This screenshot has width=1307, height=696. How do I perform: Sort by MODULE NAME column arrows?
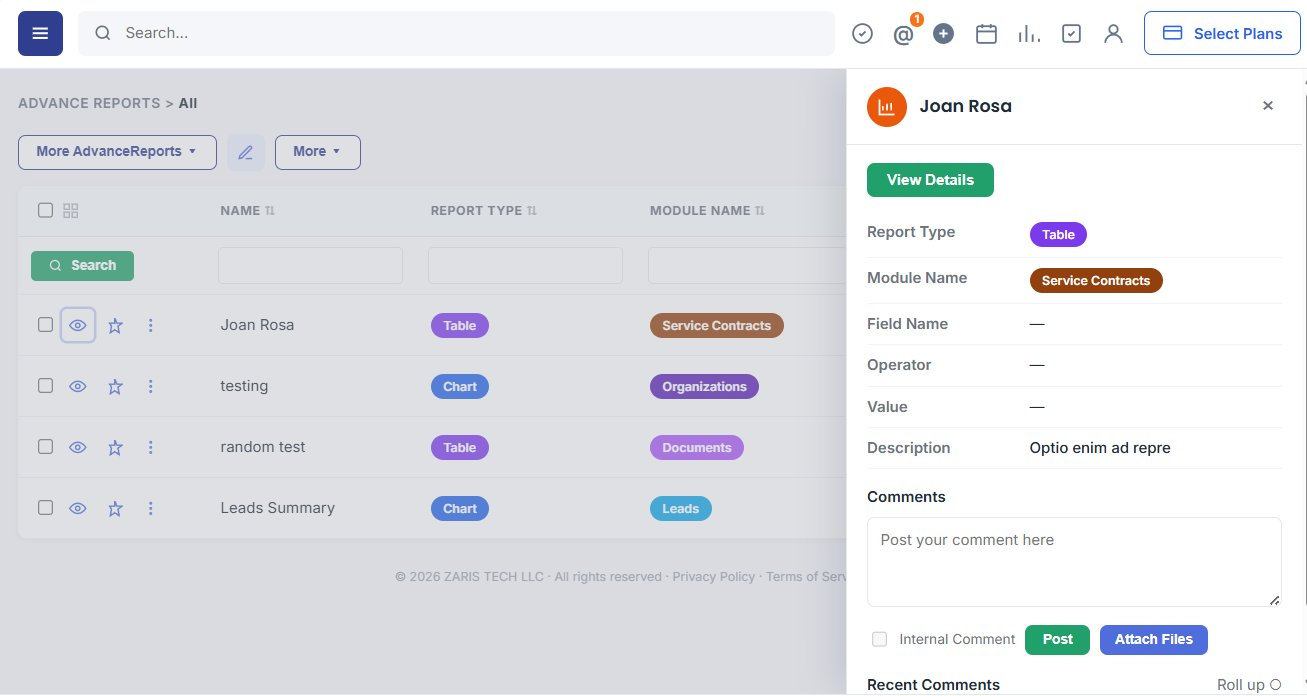click(760, 211)
